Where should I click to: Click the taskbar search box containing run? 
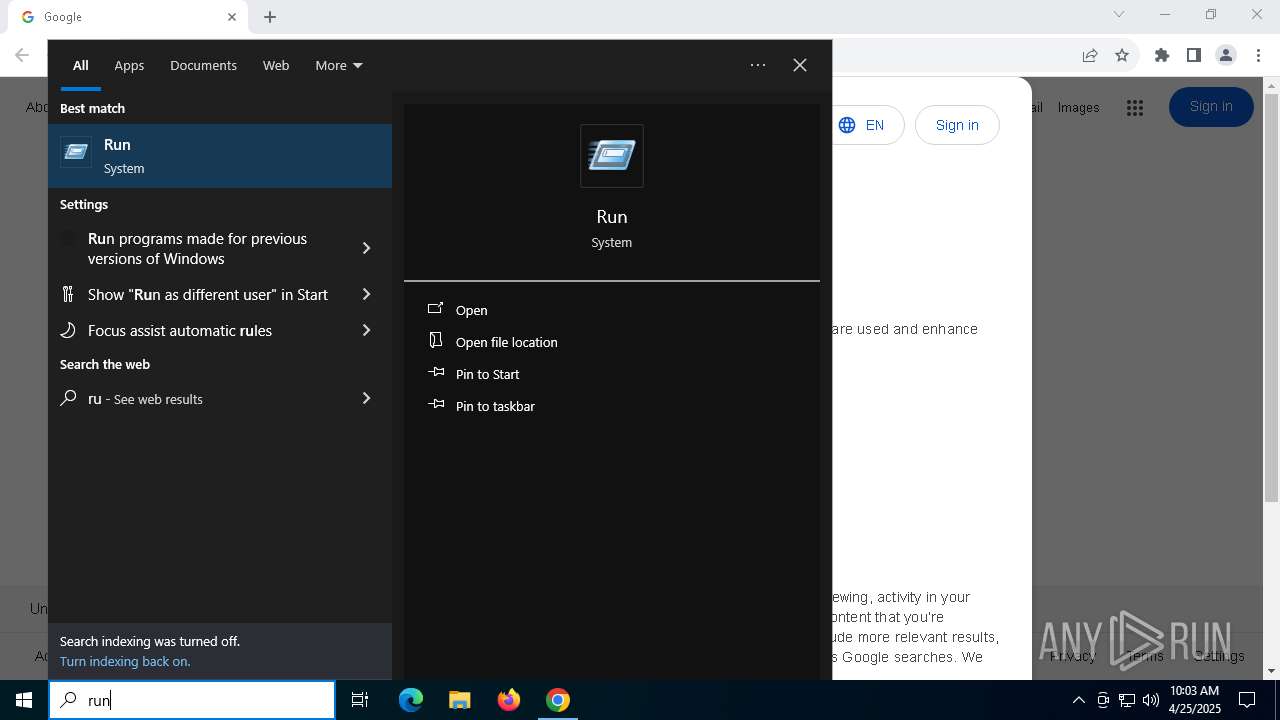tap(192, 700)
